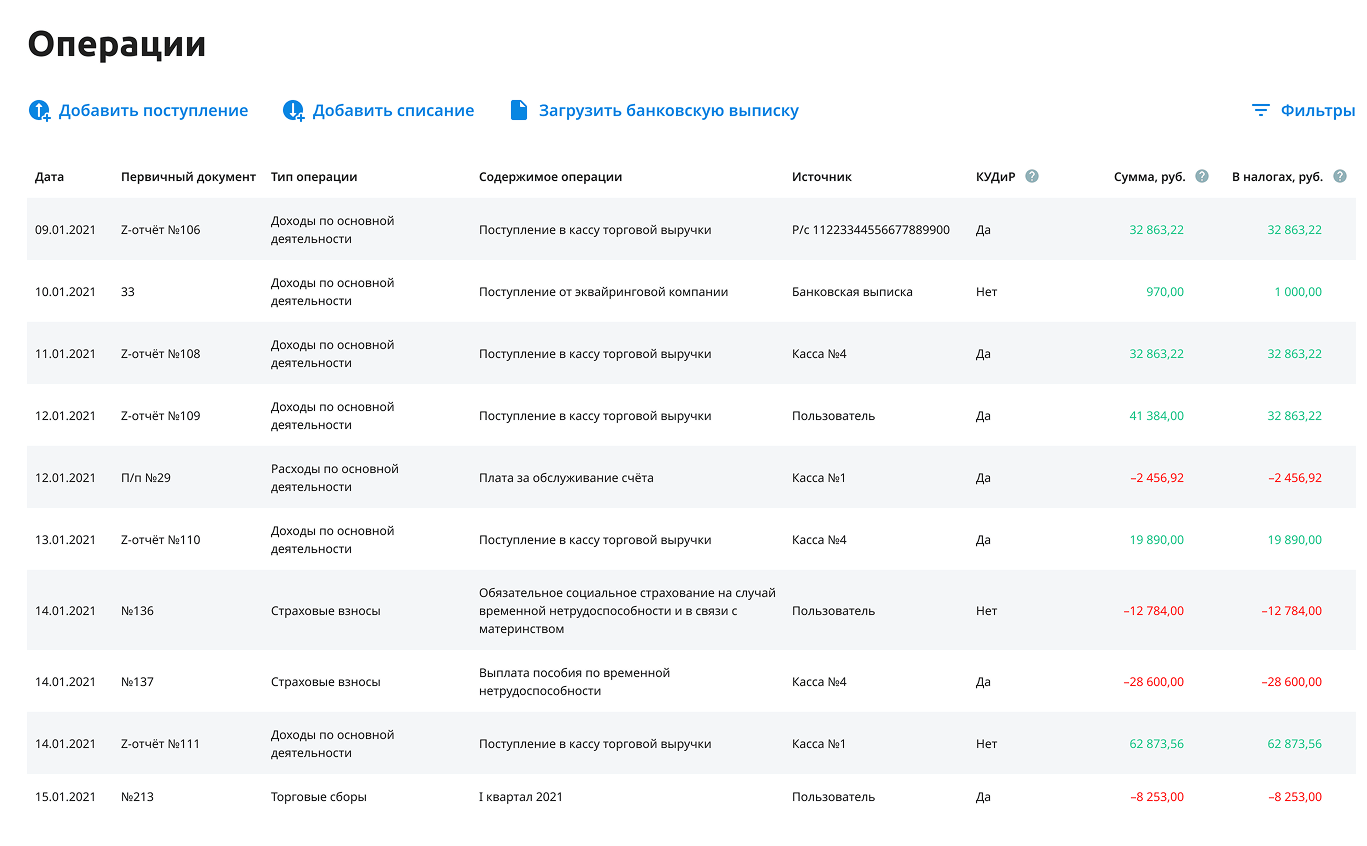Click the add expense plus icon
Image resolution: width=1367 pixels, height=846 pixels.
point(293,110)
